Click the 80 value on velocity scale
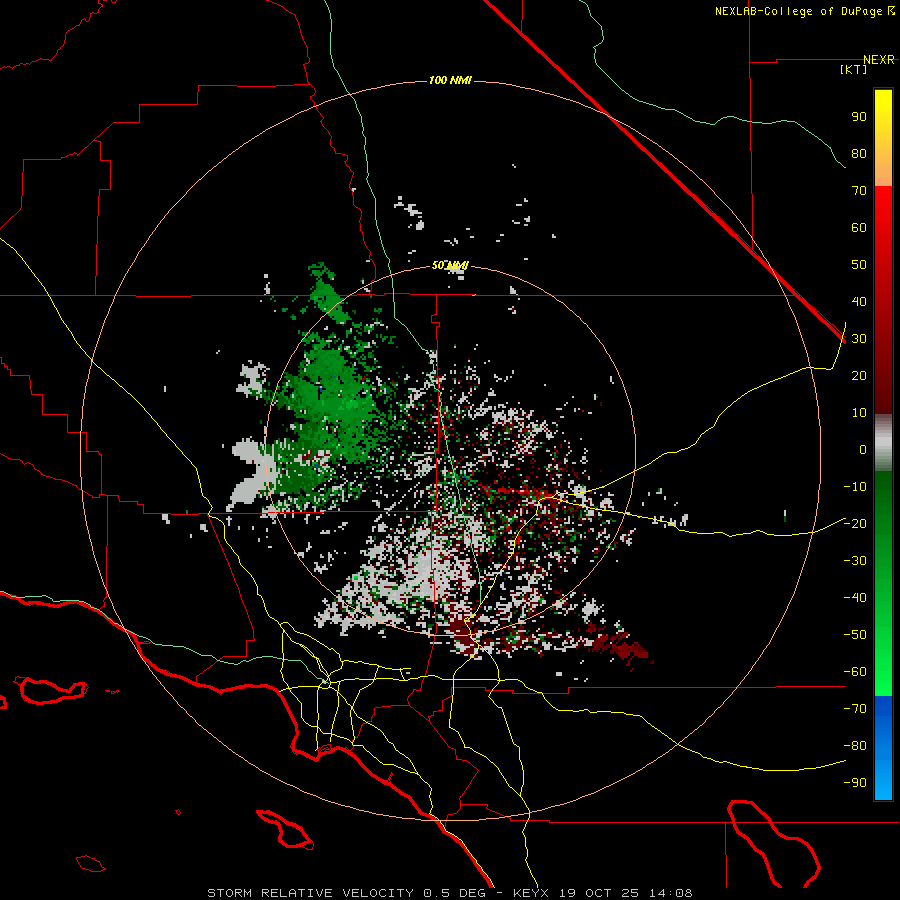 [859, 154]
